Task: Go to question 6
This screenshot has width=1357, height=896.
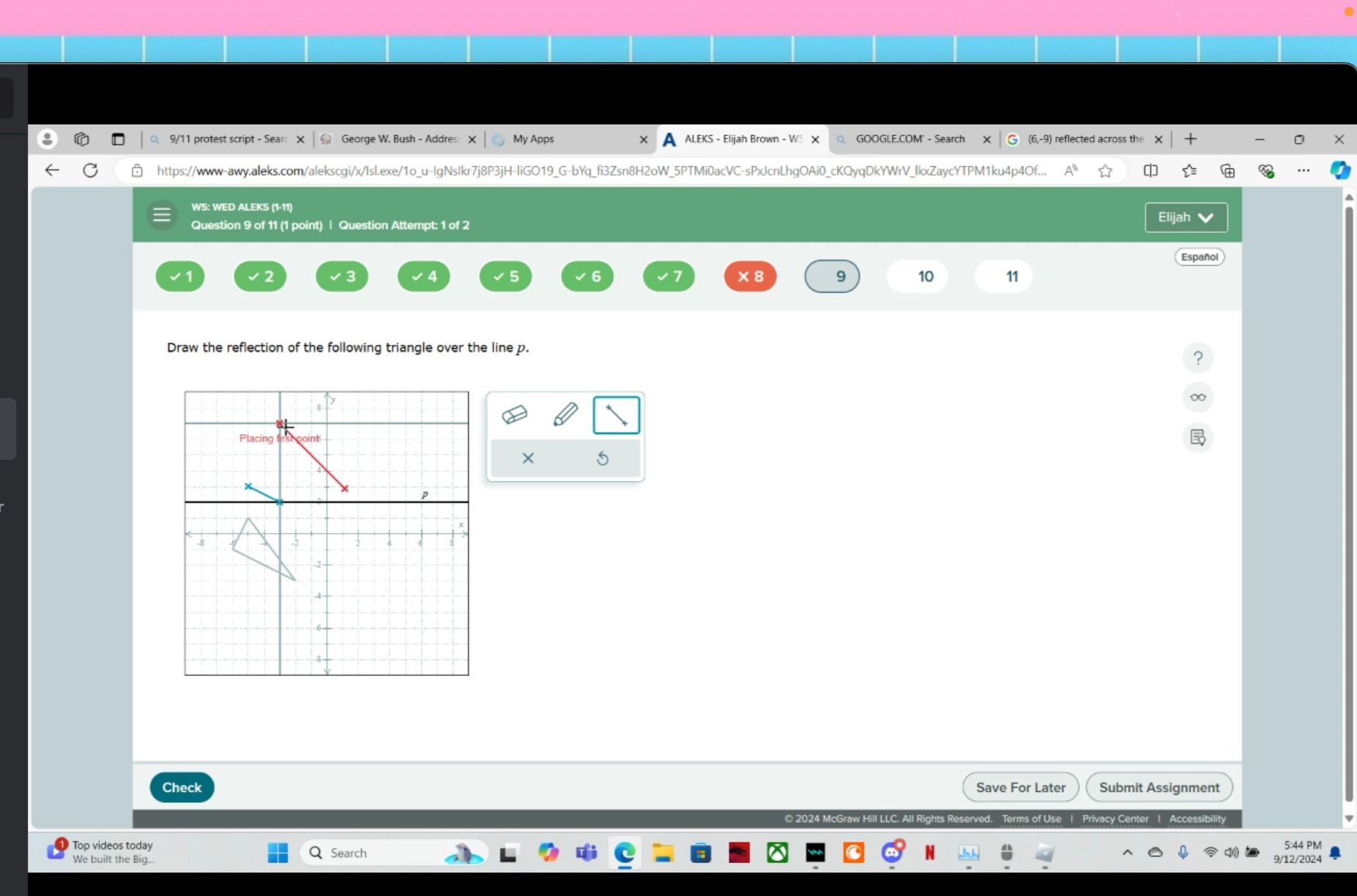Action: pyautogui.click(x=587, y=277)
